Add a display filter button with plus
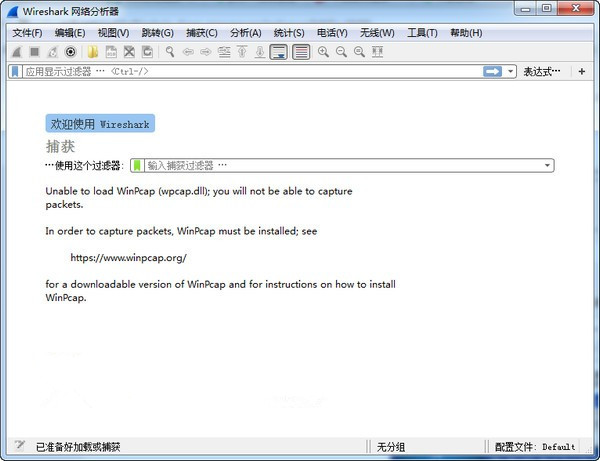The width and height of the screenshot is (600, 461). [x=582, y=72]
